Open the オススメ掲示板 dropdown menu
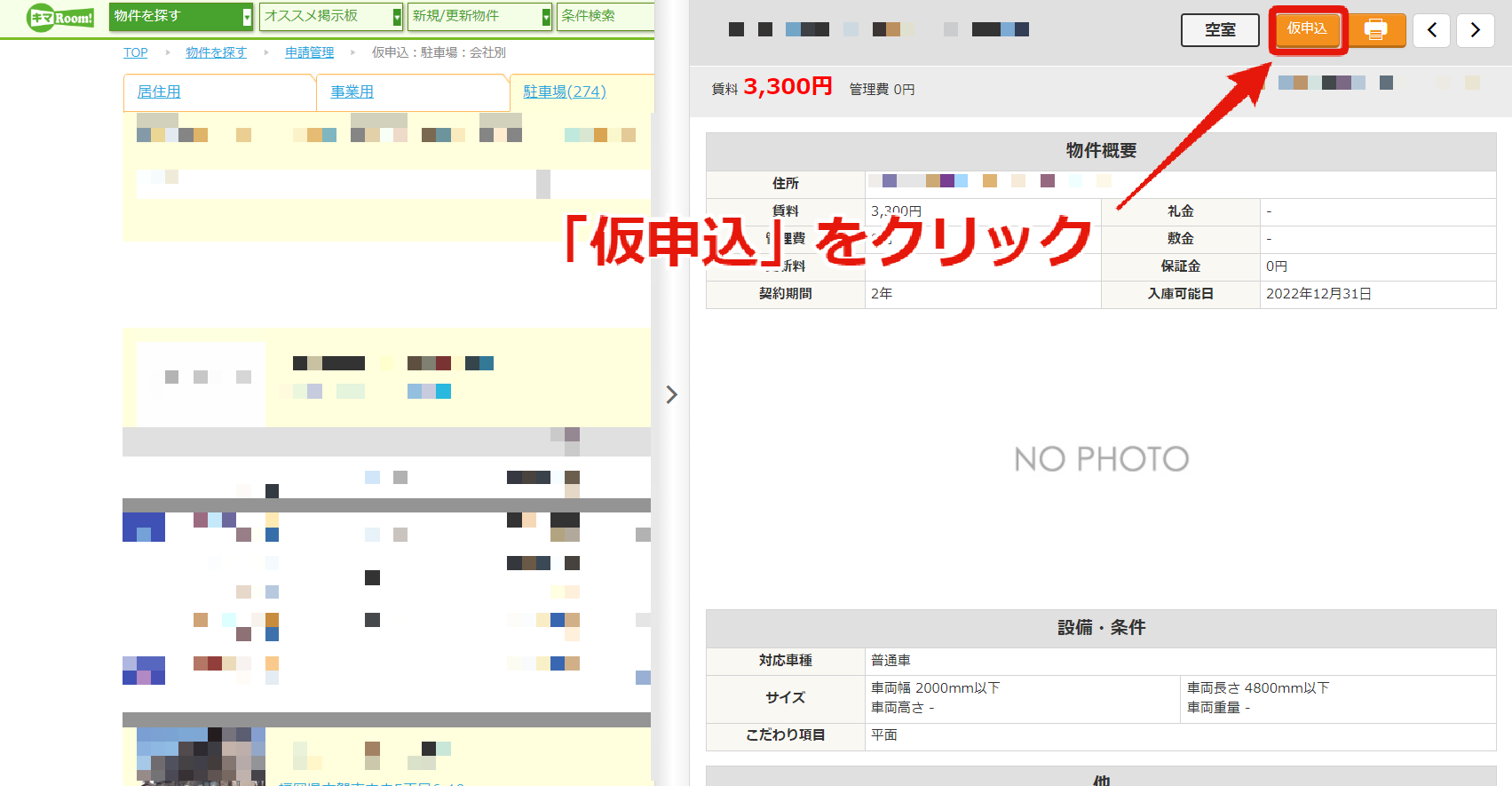The image size is (1512, 786). coord(331,16)
